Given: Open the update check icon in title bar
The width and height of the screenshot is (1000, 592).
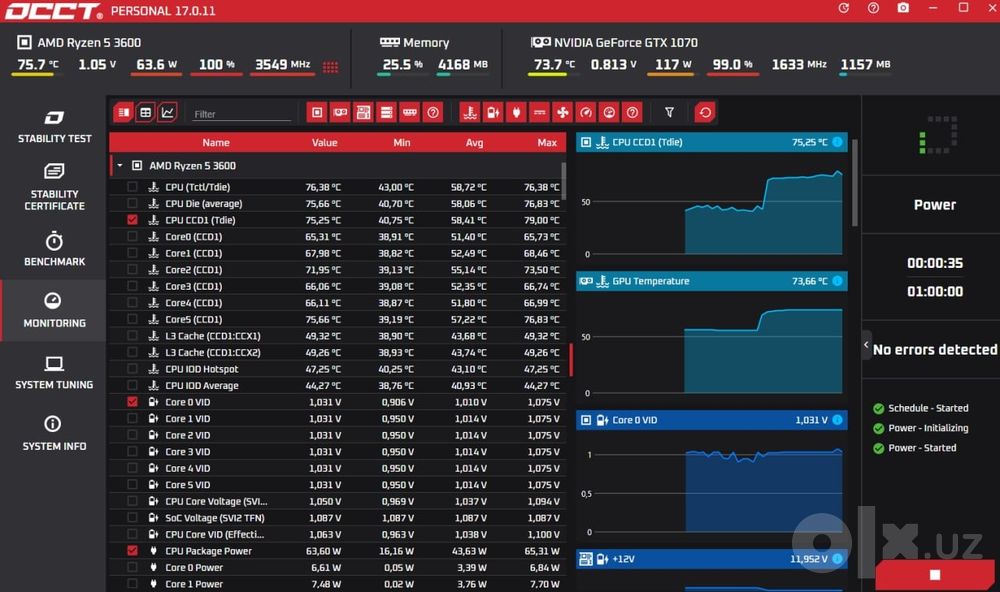Looking at the screenshot, I should pyautogui.click(x=844, y=8).
